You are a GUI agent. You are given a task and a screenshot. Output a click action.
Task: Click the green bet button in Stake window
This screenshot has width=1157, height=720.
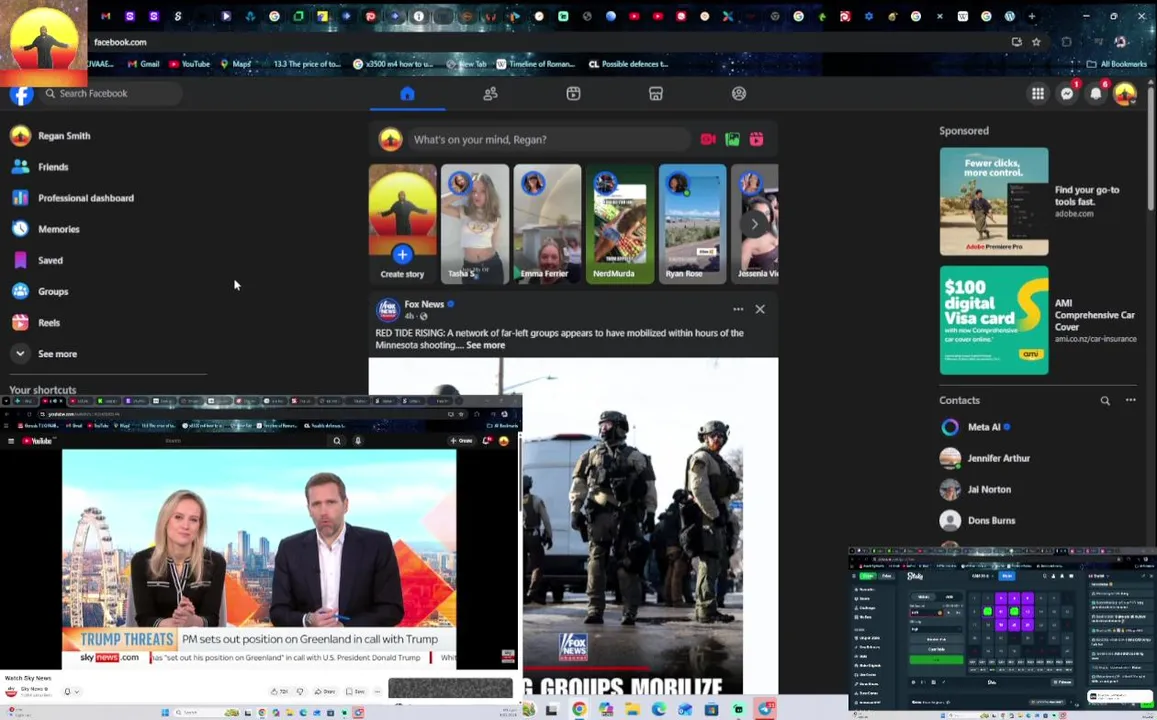point(936,660)
